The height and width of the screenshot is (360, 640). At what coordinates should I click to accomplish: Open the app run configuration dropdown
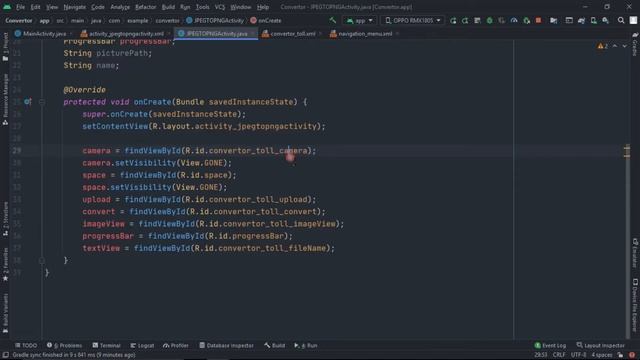(x=360, y=20)
